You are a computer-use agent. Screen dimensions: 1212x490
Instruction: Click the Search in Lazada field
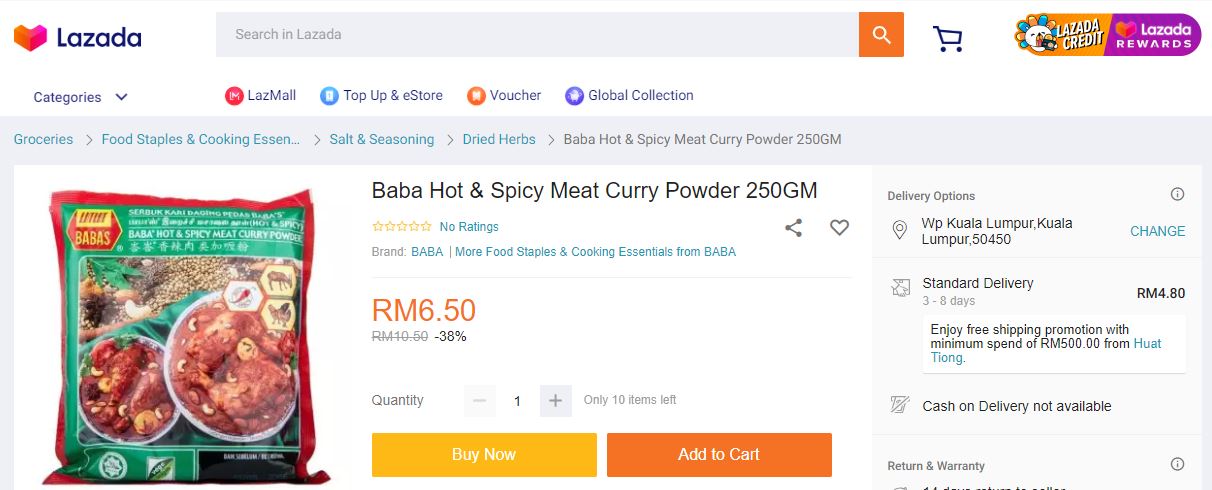[536, 35]
